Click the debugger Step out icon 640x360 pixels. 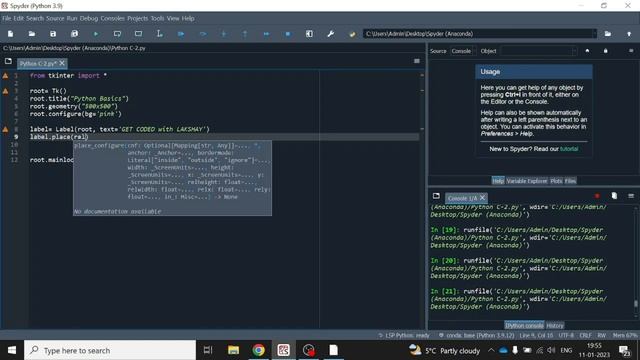click(x=245, y=34)
